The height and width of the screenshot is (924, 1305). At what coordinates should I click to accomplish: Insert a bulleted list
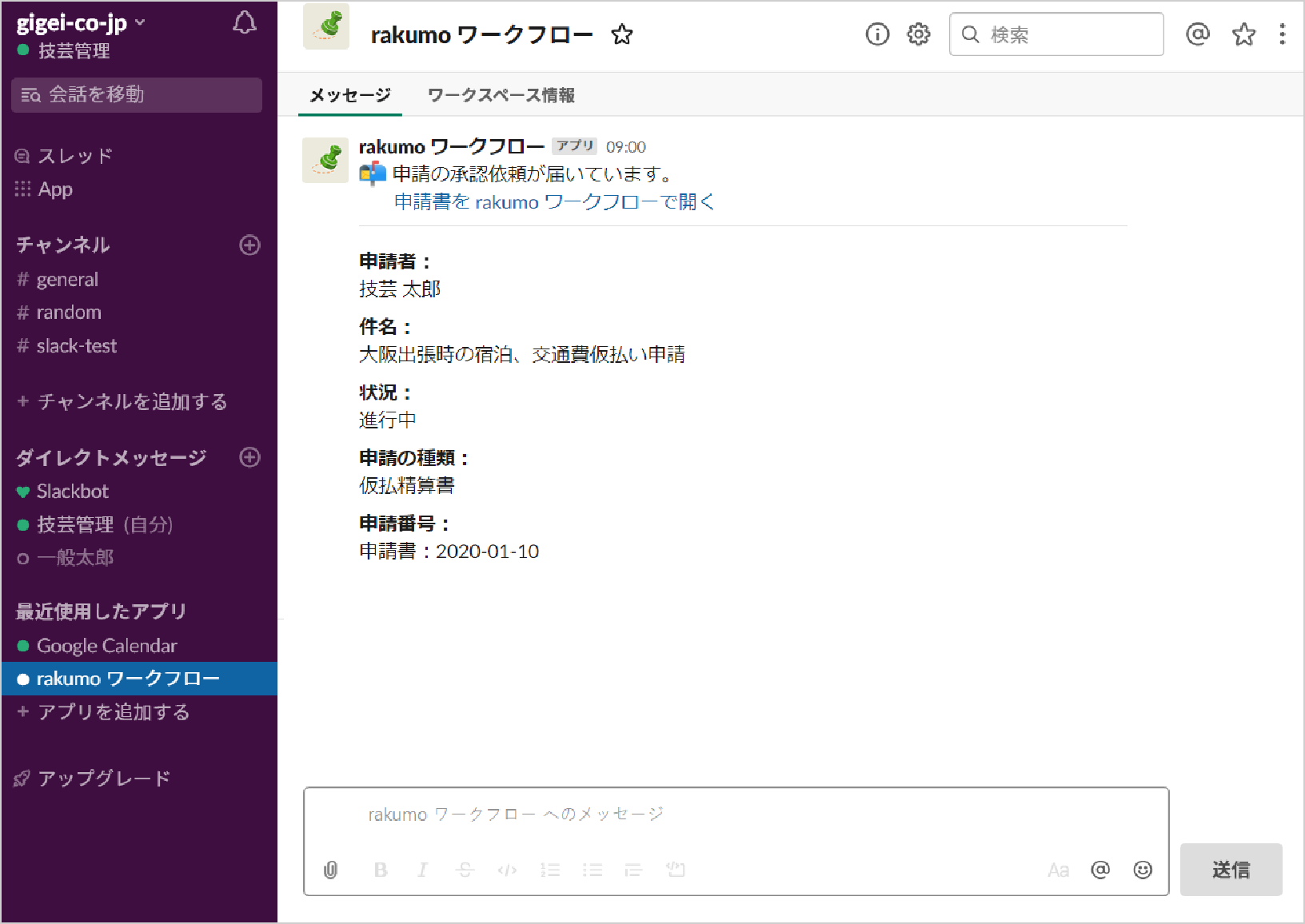(593, 870)
